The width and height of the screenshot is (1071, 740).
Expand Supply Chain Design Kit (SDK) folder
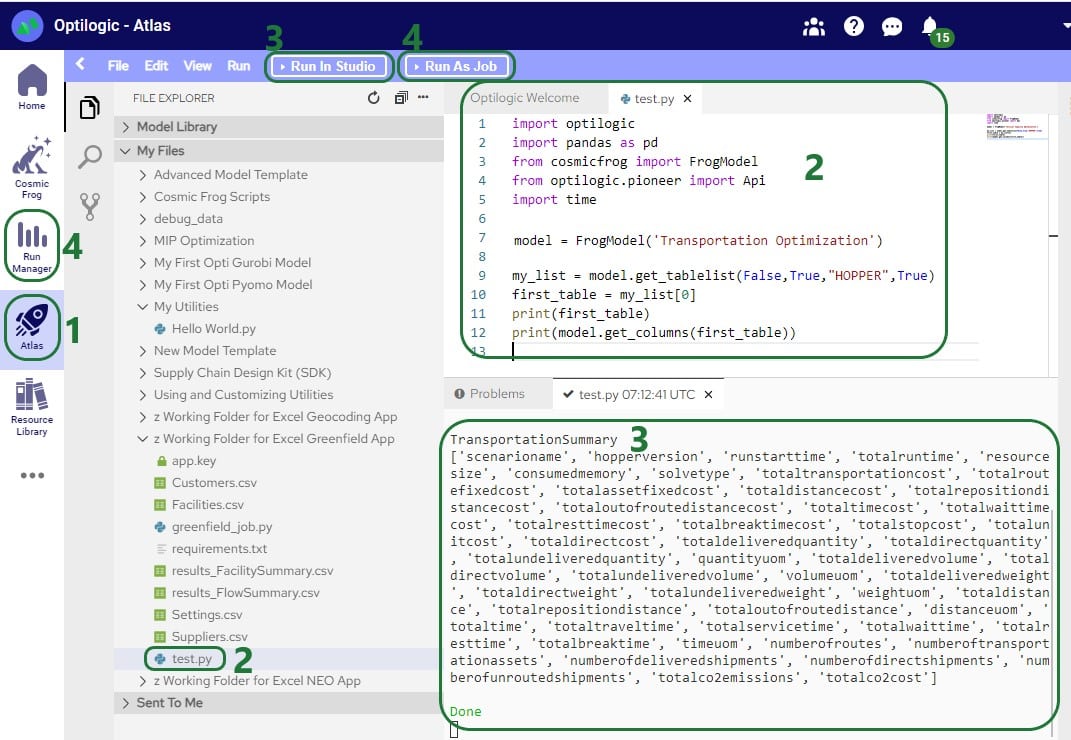[x=242, y=372]
